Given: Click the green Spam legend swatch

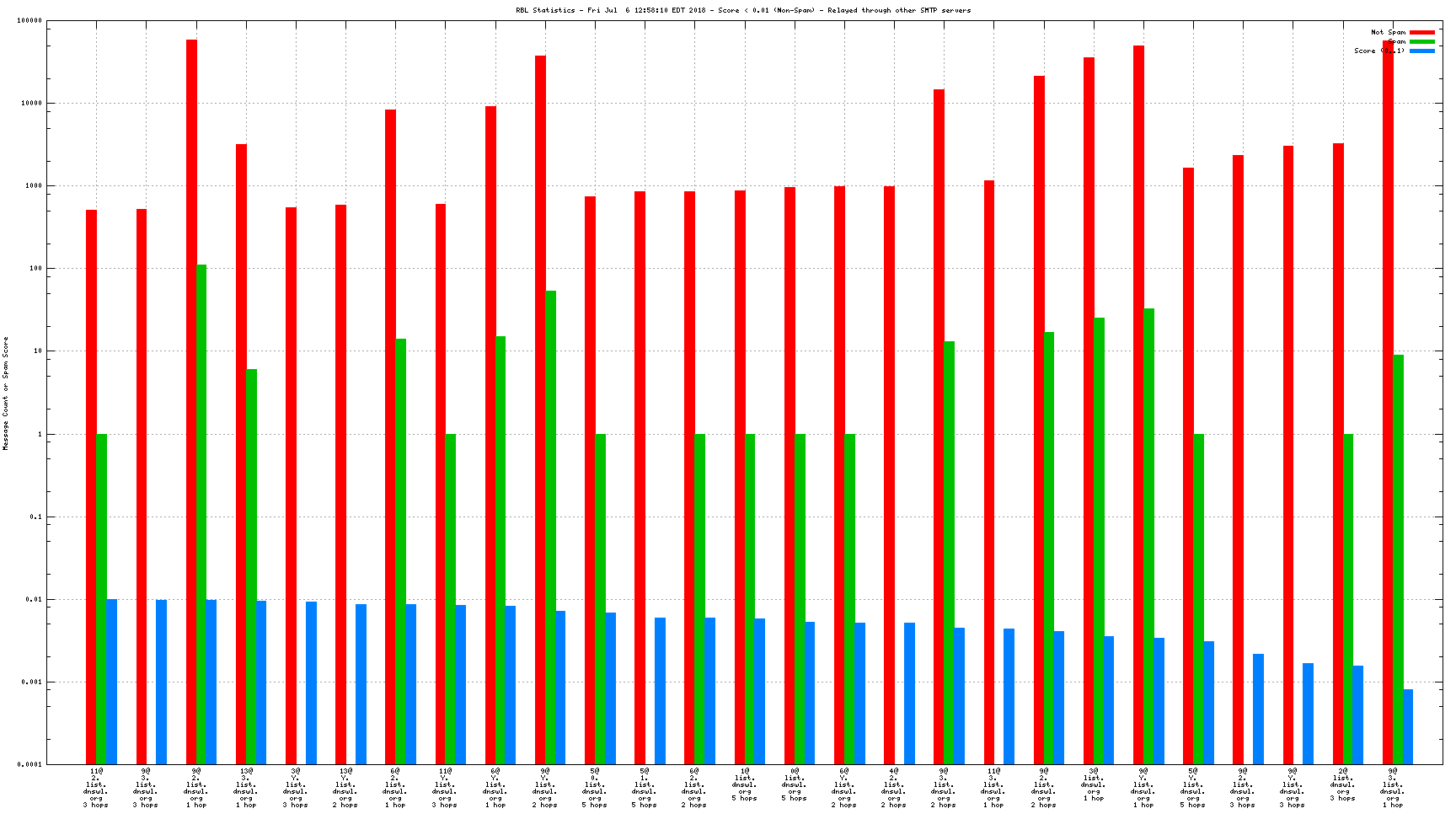Looking at the screenshot, I should [1422, 42].
